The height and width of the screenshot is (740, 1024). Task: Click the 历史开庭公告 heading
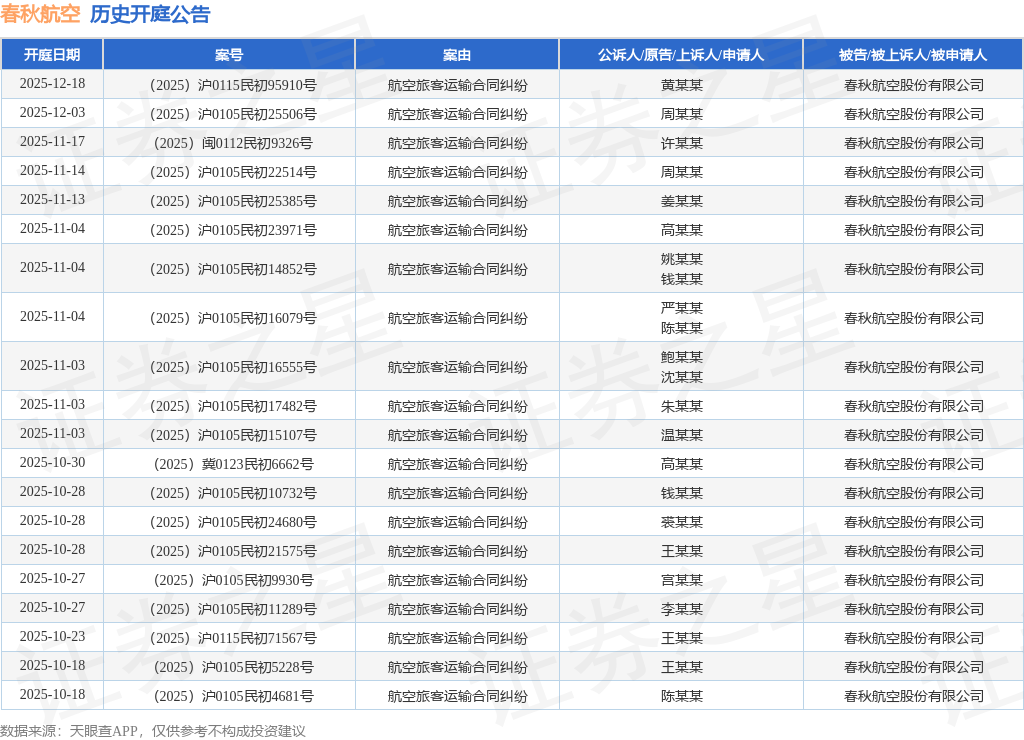tap(150, 14)
